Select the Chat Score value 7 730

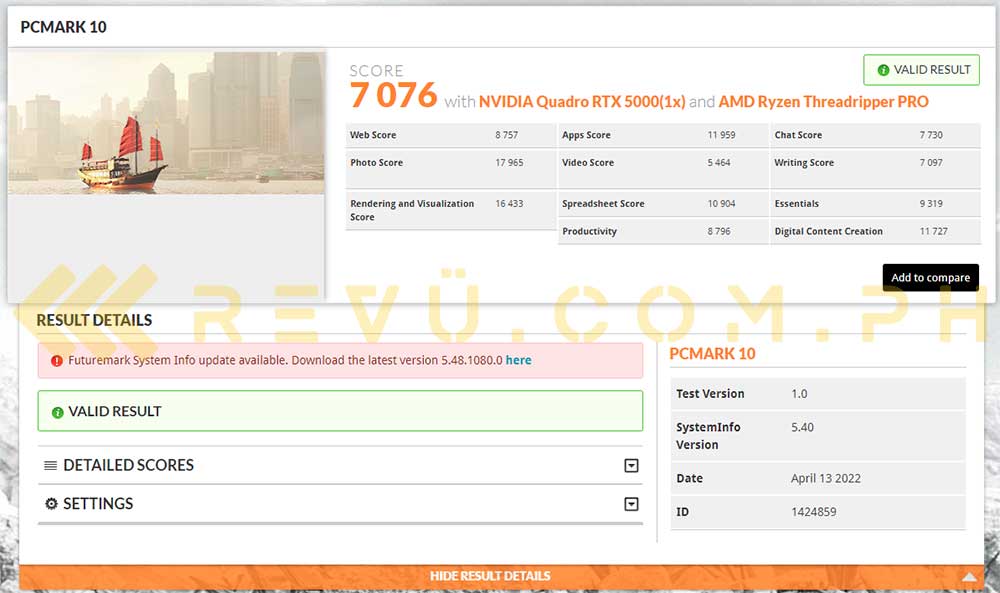(931, 135)
